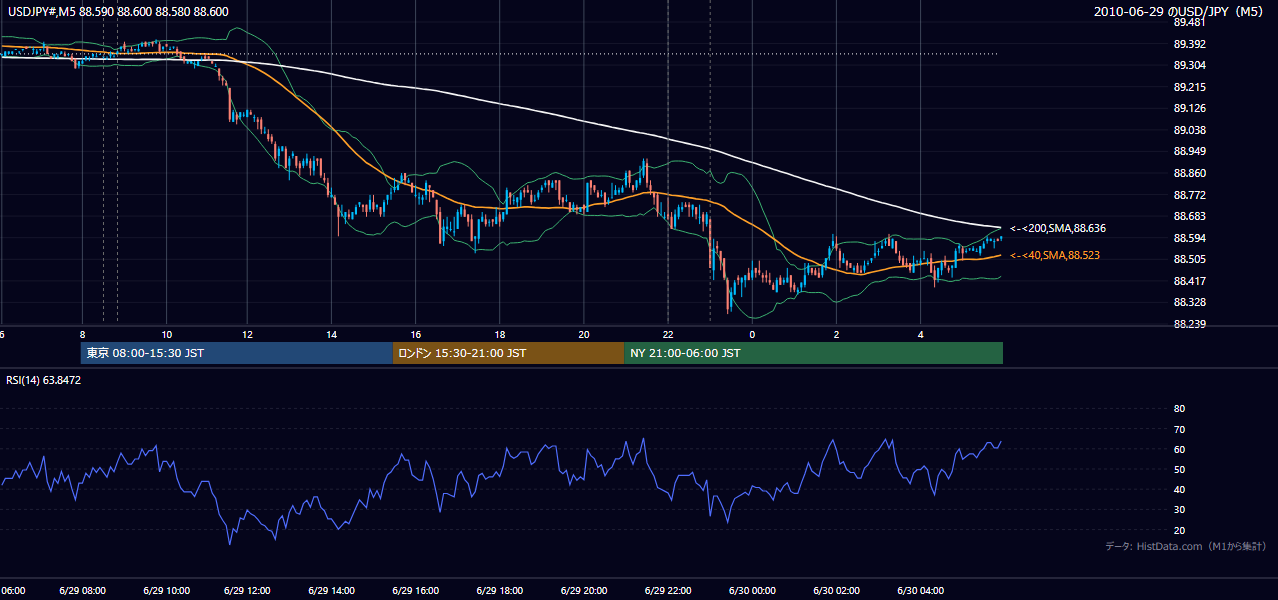Click price scale value 88.949
The height and width of the screenshot is (600, 1278).
tap(1188, 152)
